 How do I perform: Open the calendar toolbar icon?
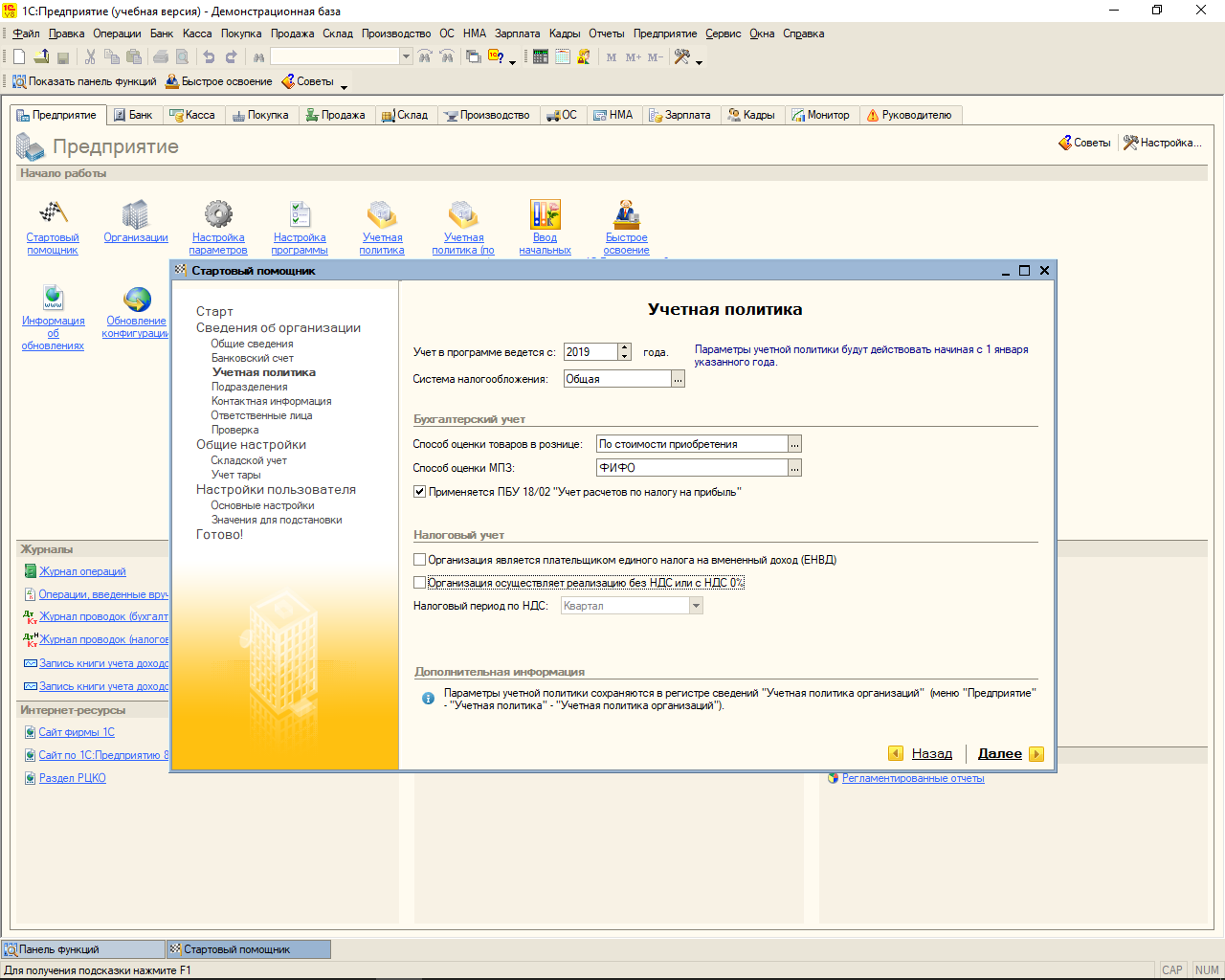point(563,57)
